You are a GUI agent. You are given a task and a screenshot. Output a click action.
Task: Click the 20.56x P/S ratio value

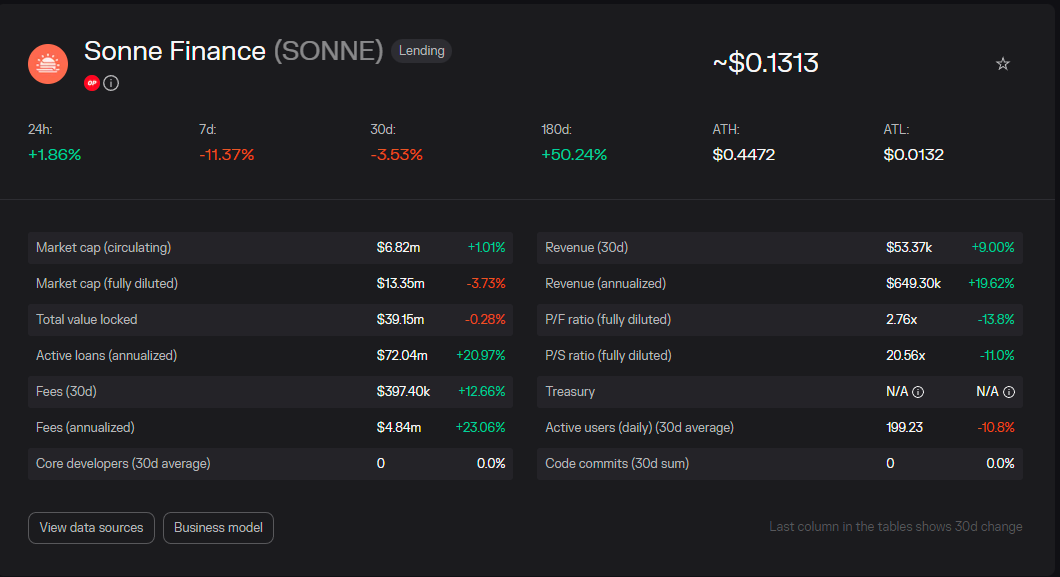coord(906,355)
